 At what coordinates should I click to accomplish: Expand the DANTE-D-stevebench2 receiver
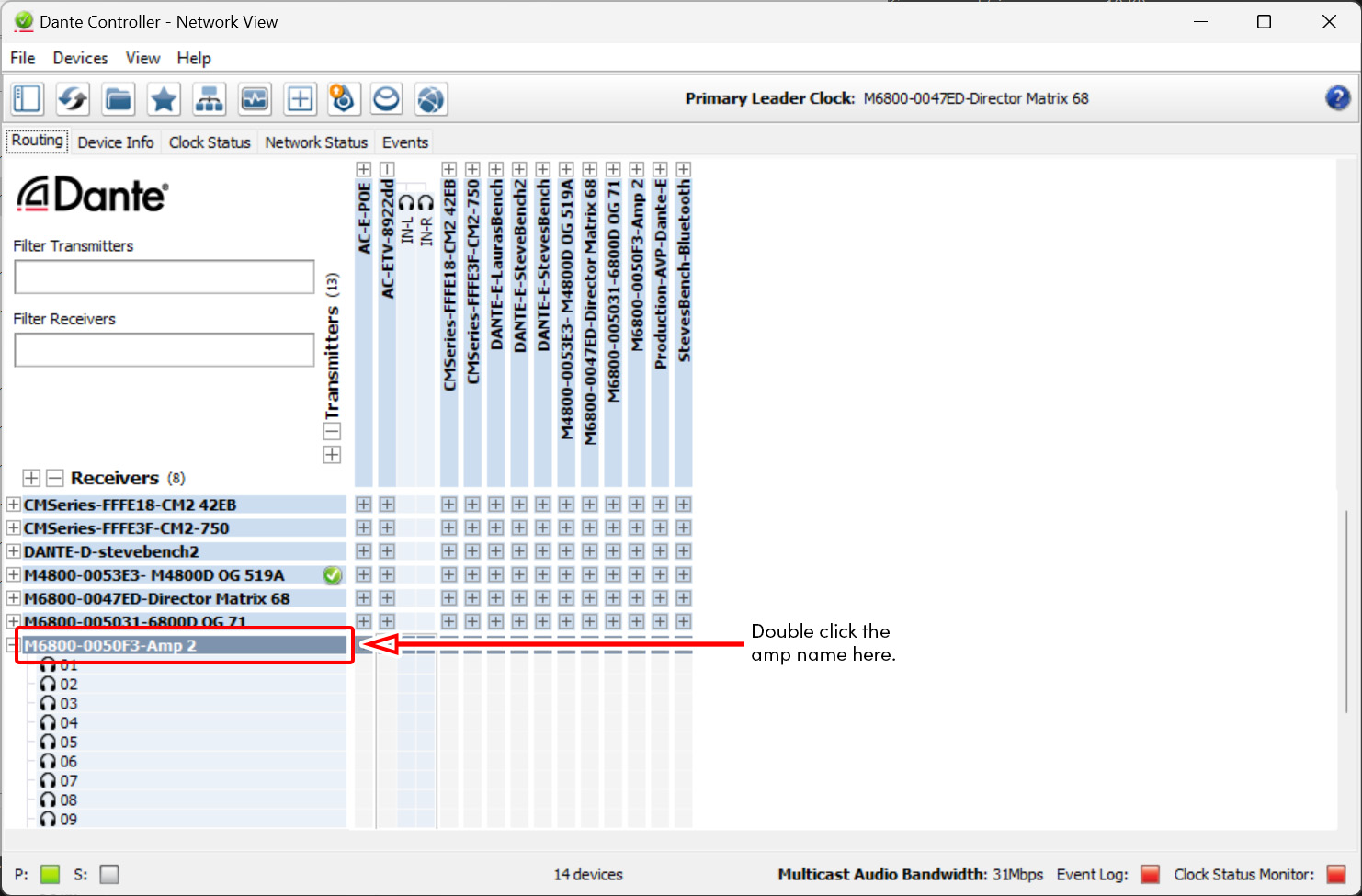(14, 551)
